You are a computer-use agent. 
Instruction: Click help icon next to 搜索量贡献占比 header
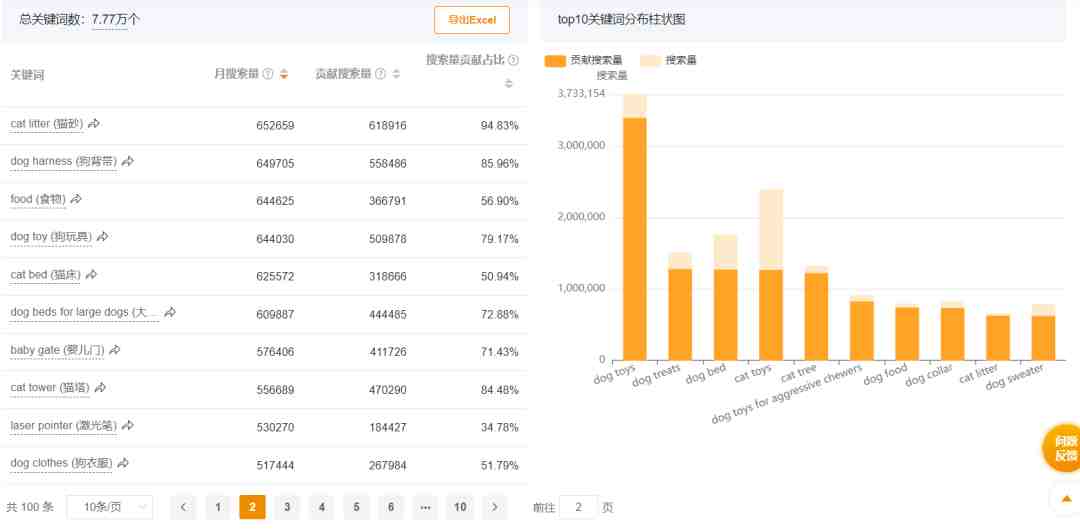pyautogui.click(x=513, y=60)
